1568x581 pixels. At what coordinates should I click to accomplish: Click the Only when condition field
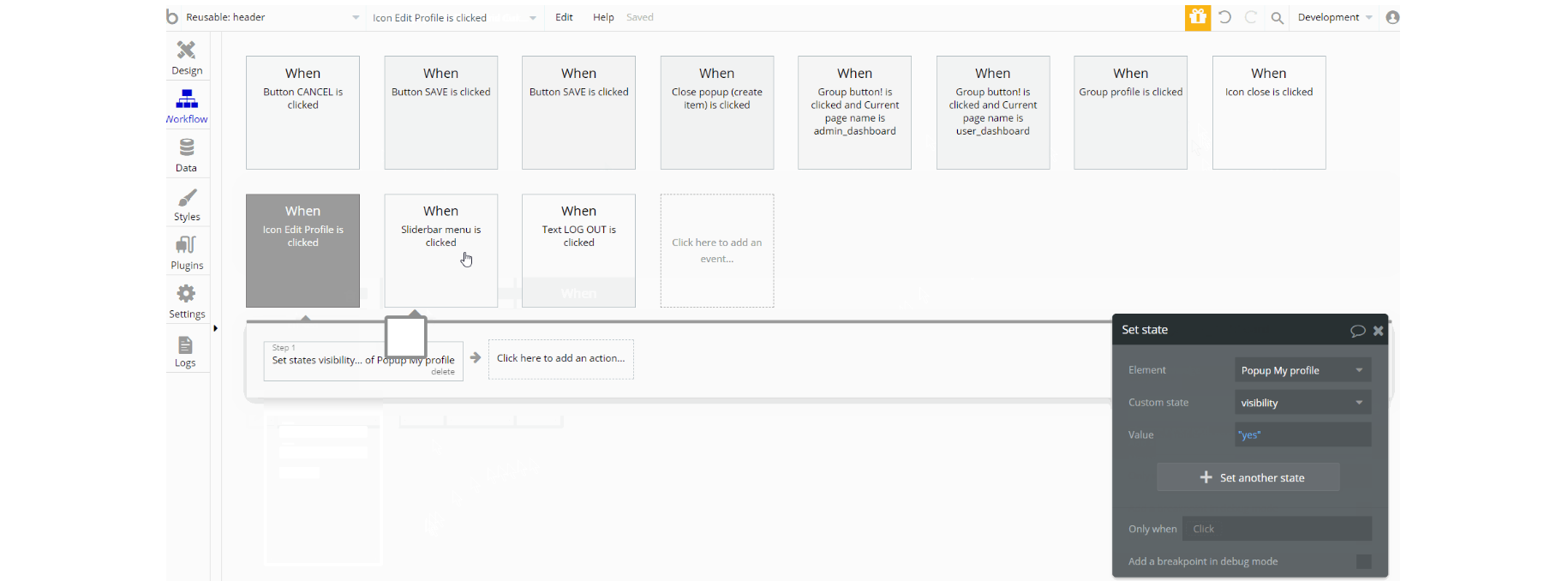click(1277, 529)
